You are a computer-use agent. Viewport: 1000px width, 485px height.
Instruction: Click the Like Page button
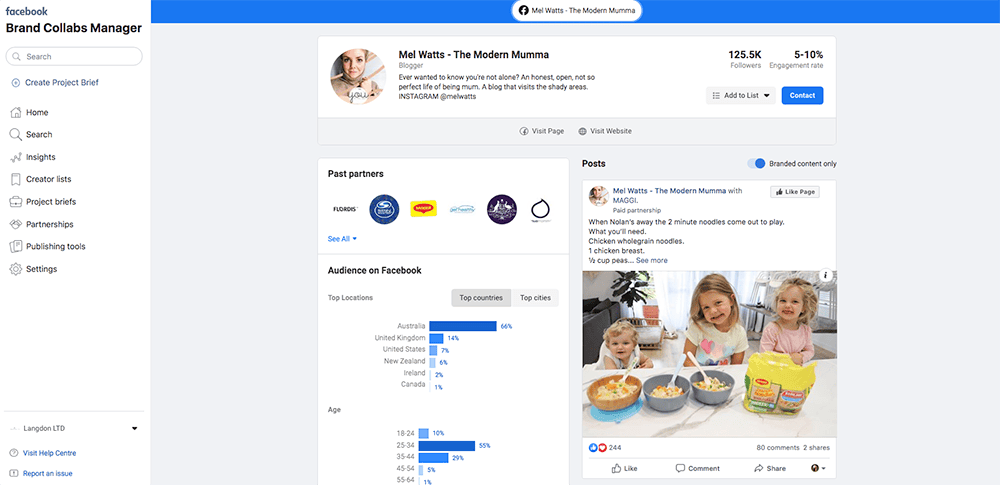(x=795, y=192)
